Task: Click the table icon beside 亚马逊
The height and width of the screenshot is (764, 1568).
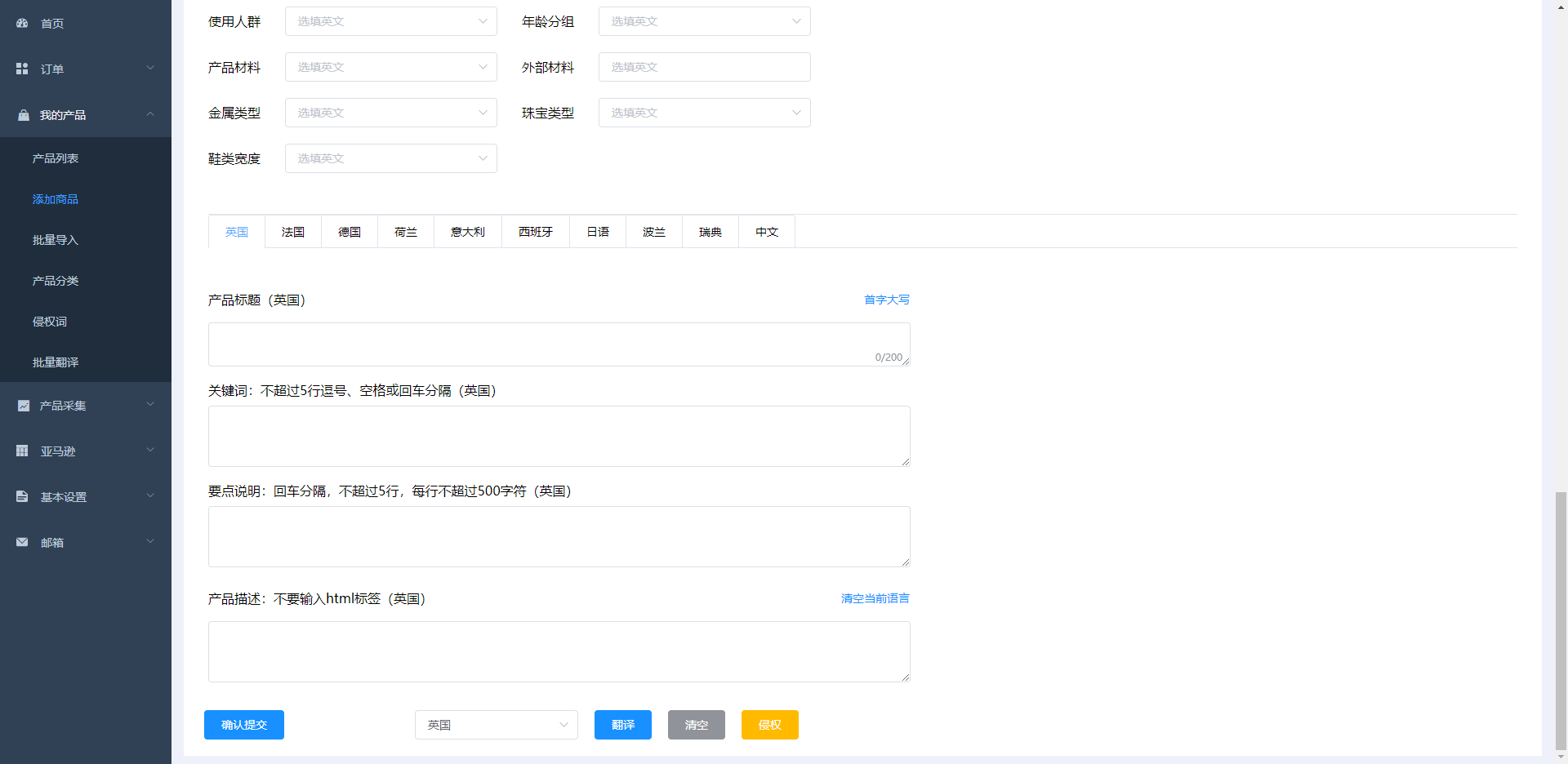Action: click(x=22, y=451)
